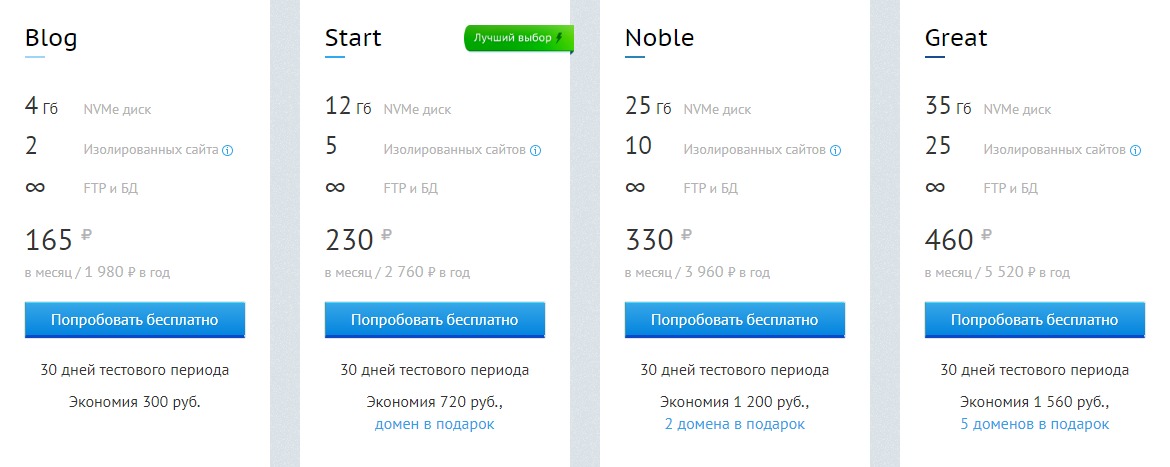Screen dimensions: 1170x467
Task: Open '2 домена в подарок' link
Action: coord(735,424)
